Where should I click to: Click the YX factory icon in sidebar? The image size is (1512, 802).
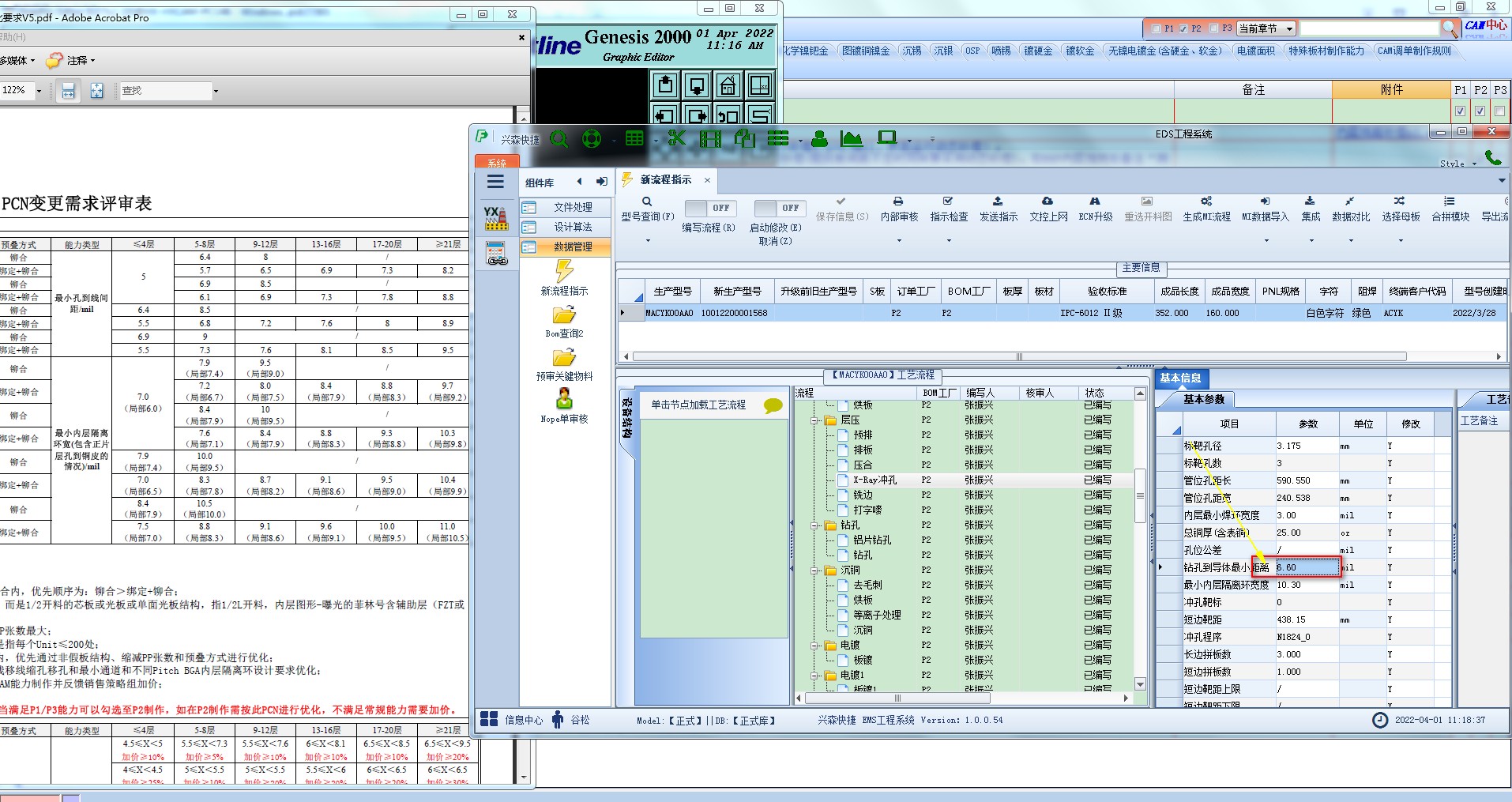[495, 217]
